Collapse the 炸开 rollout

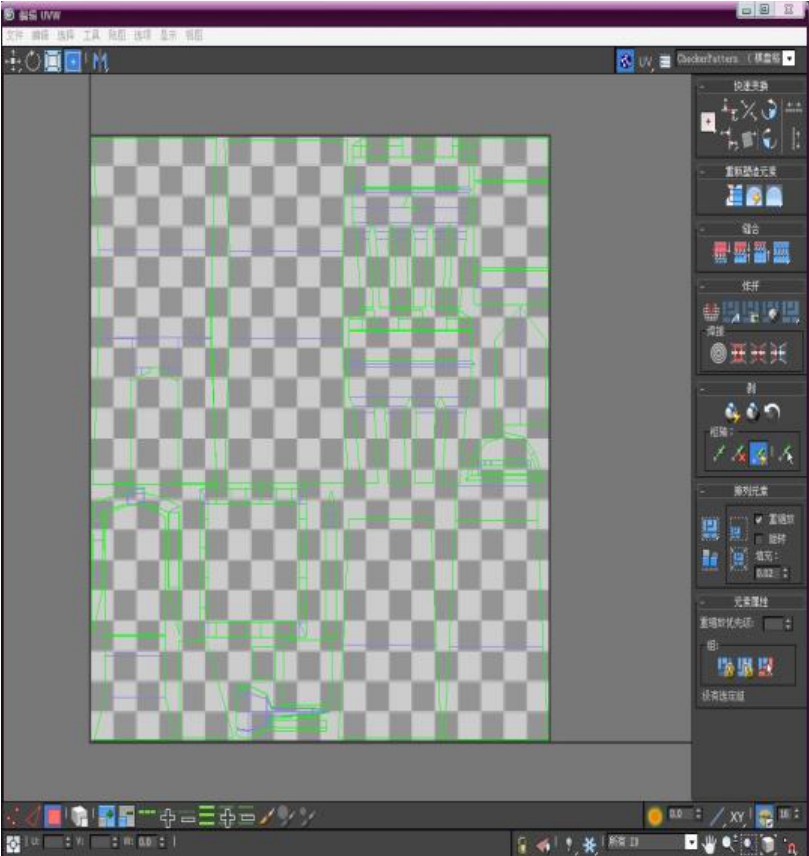[x=750, y=286]
